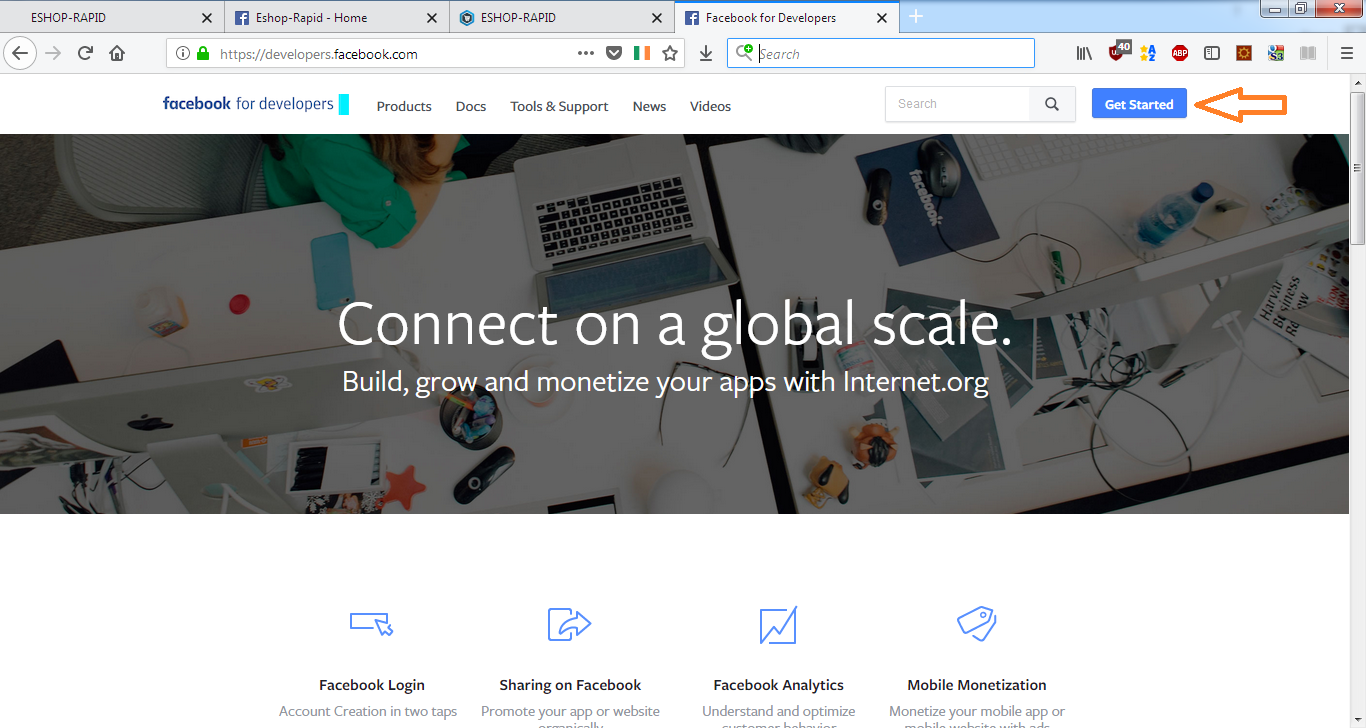This screenshot has height=728, width=1366.
Task: Click the green secure connection padlock
Action: 203,54
